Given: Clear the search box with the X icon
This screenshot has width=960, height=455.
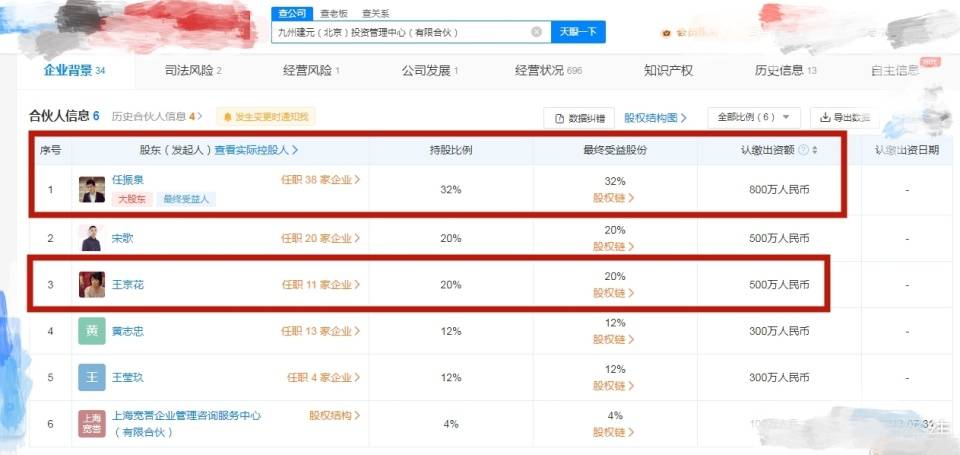Looking at the screenshot, I should pyautogui.click(x=536, y=32).
